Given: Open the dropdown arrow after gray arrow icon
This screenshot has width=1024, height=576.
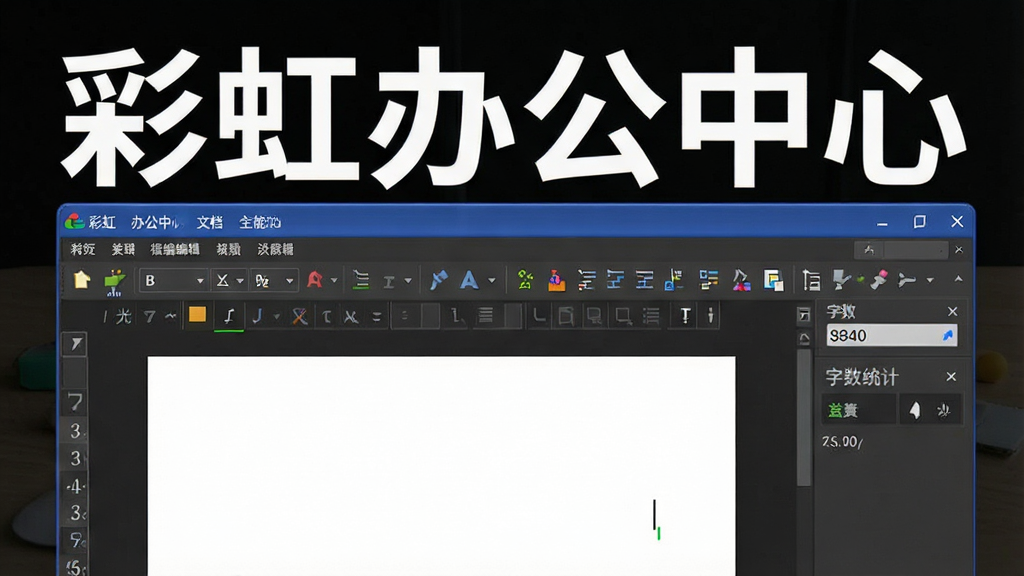Looking at the screenshot, I should [930, 280].
